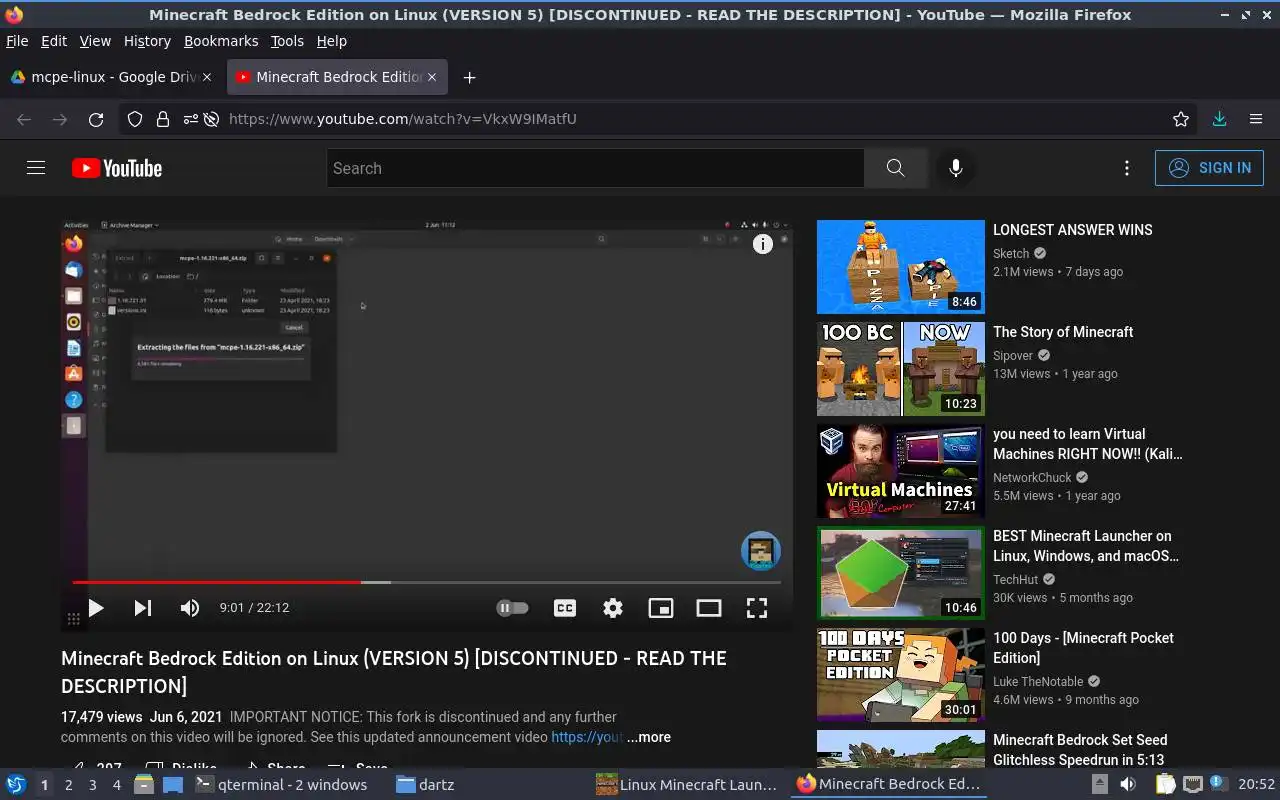
Task: Click the permissions icon in address bar
Action: 190,119
